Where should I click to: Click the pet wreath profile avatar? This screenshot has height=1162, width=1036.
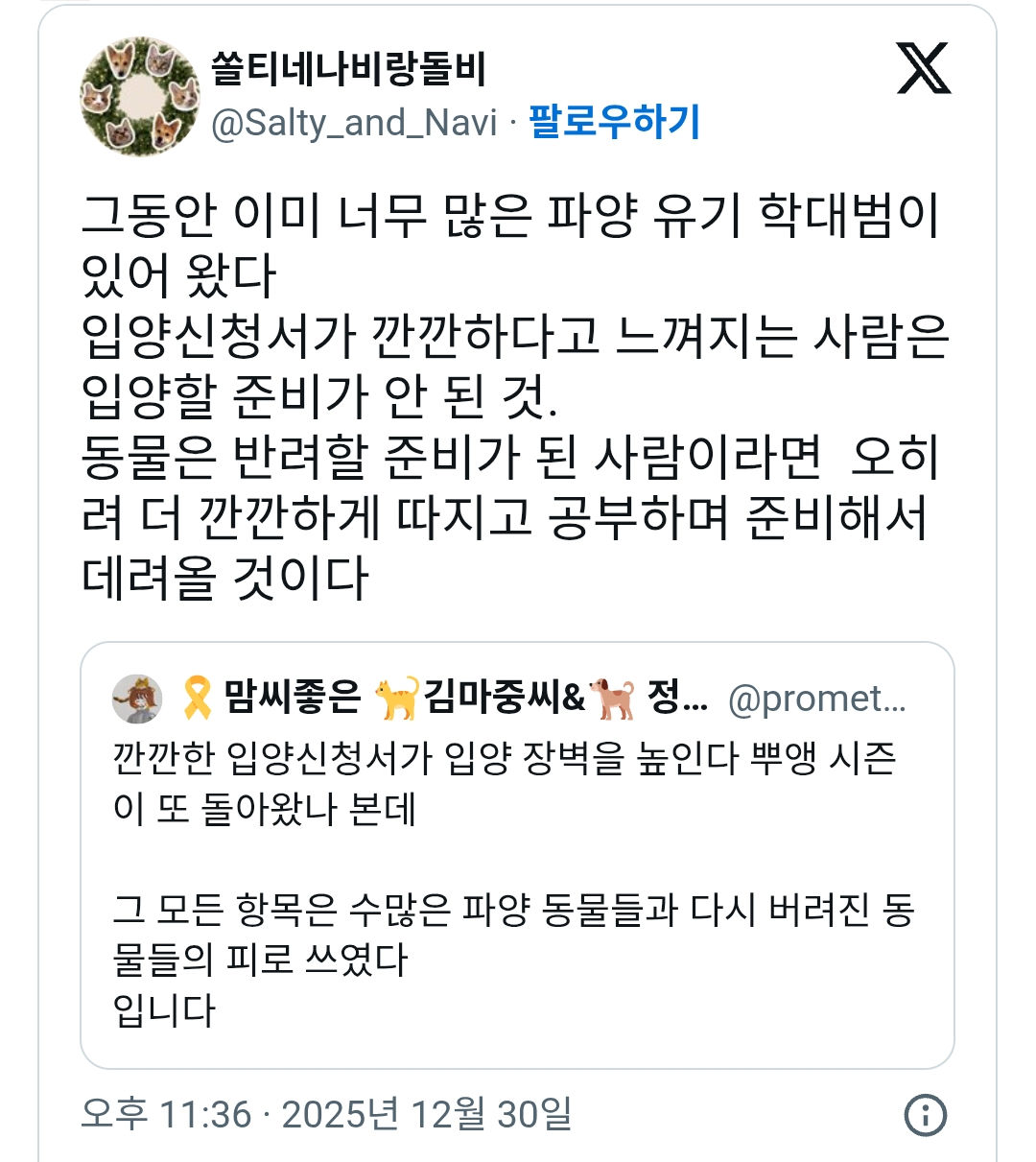coord(140,96)
